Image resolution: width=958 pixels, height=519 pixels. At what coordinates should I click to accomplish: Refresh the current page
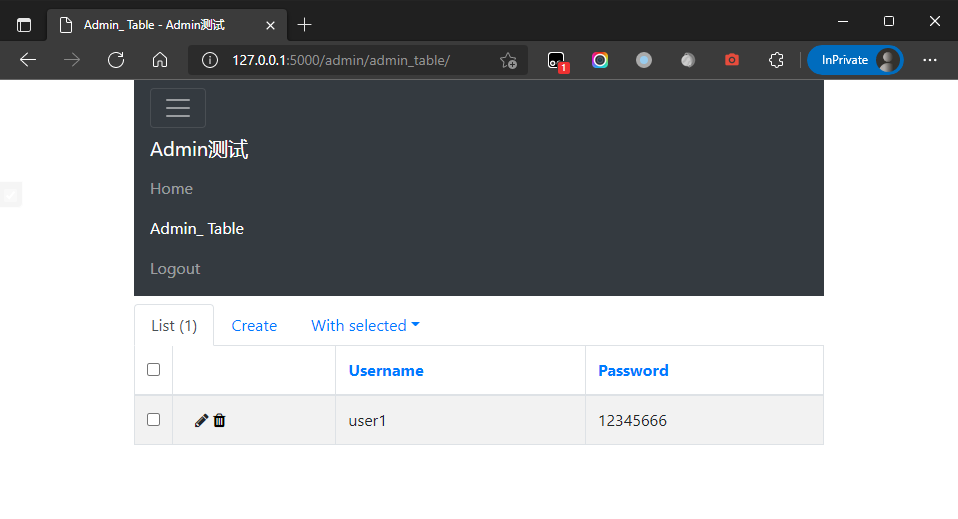(116, 60)
